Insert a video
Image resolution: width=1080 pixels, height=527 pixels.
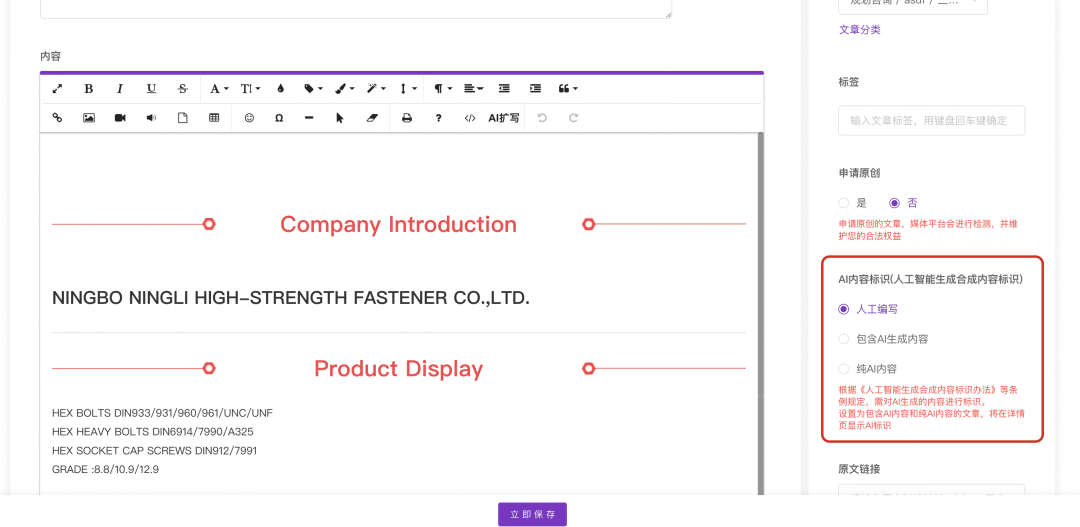tap(120, 118)
